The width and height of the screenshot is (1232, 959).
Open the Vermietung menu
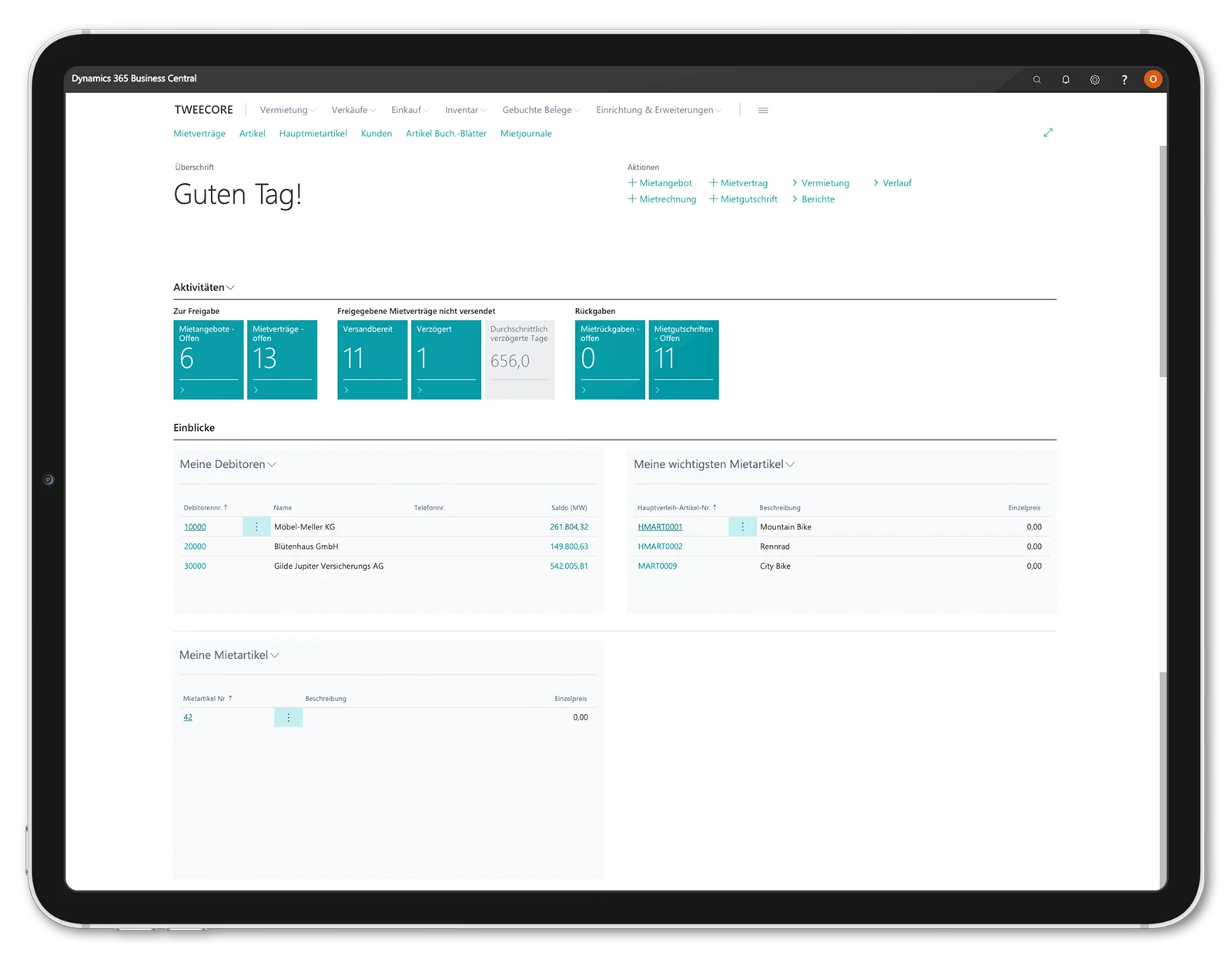287,110
